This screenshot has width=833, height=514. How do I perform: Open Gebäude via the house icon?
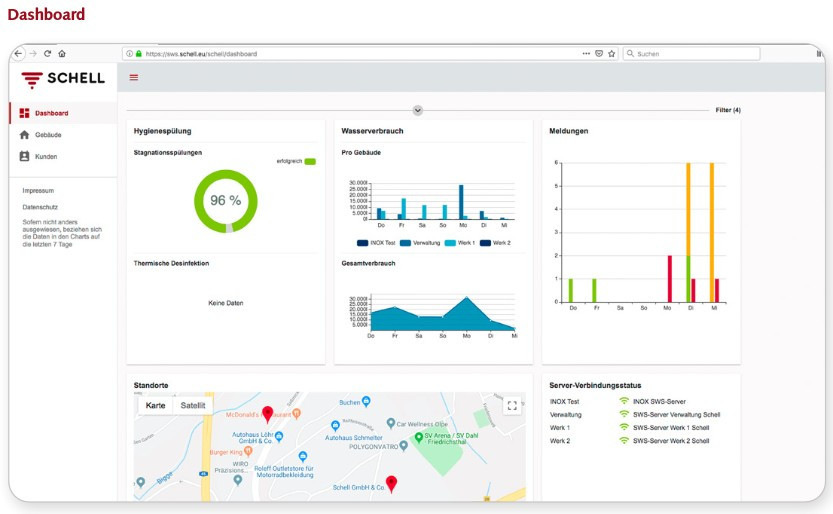(25, 135)
